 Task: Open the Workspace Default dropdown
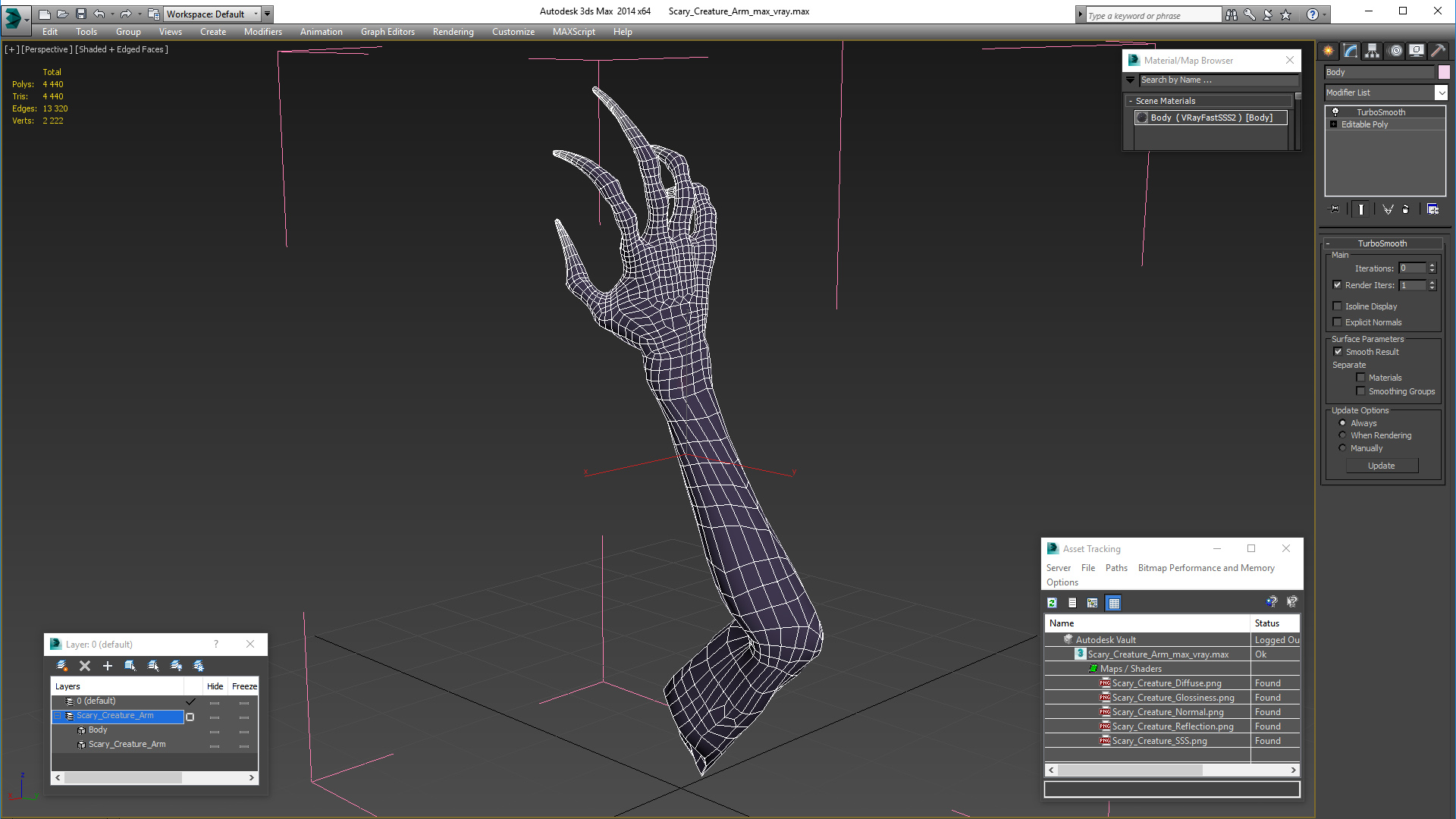(256, 14)
